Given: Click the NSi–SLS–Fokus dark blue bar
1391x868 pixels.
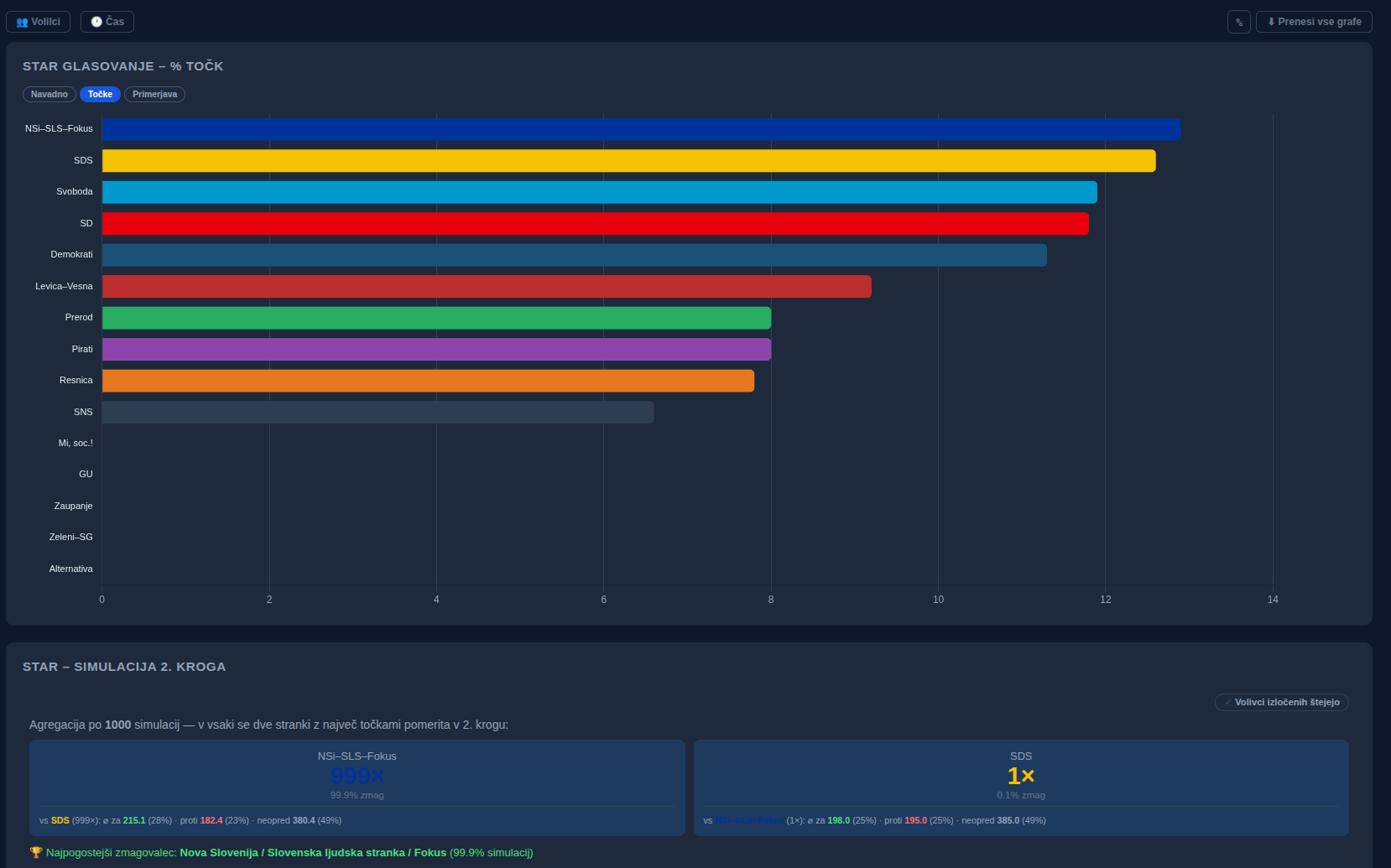Looking at the screenshot, I should (641, 129).
